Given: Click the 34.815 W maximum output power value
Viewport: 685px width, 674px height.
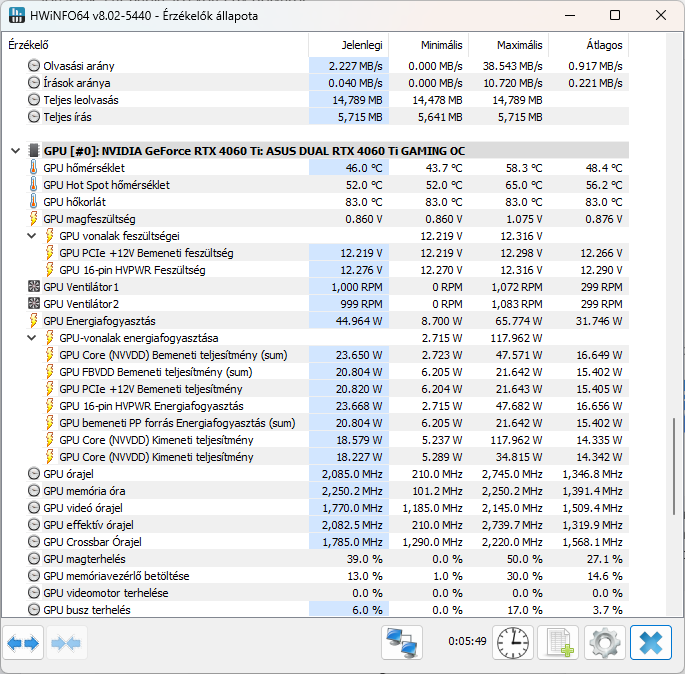Looking at the screenshot, I should tap(519, 457).
